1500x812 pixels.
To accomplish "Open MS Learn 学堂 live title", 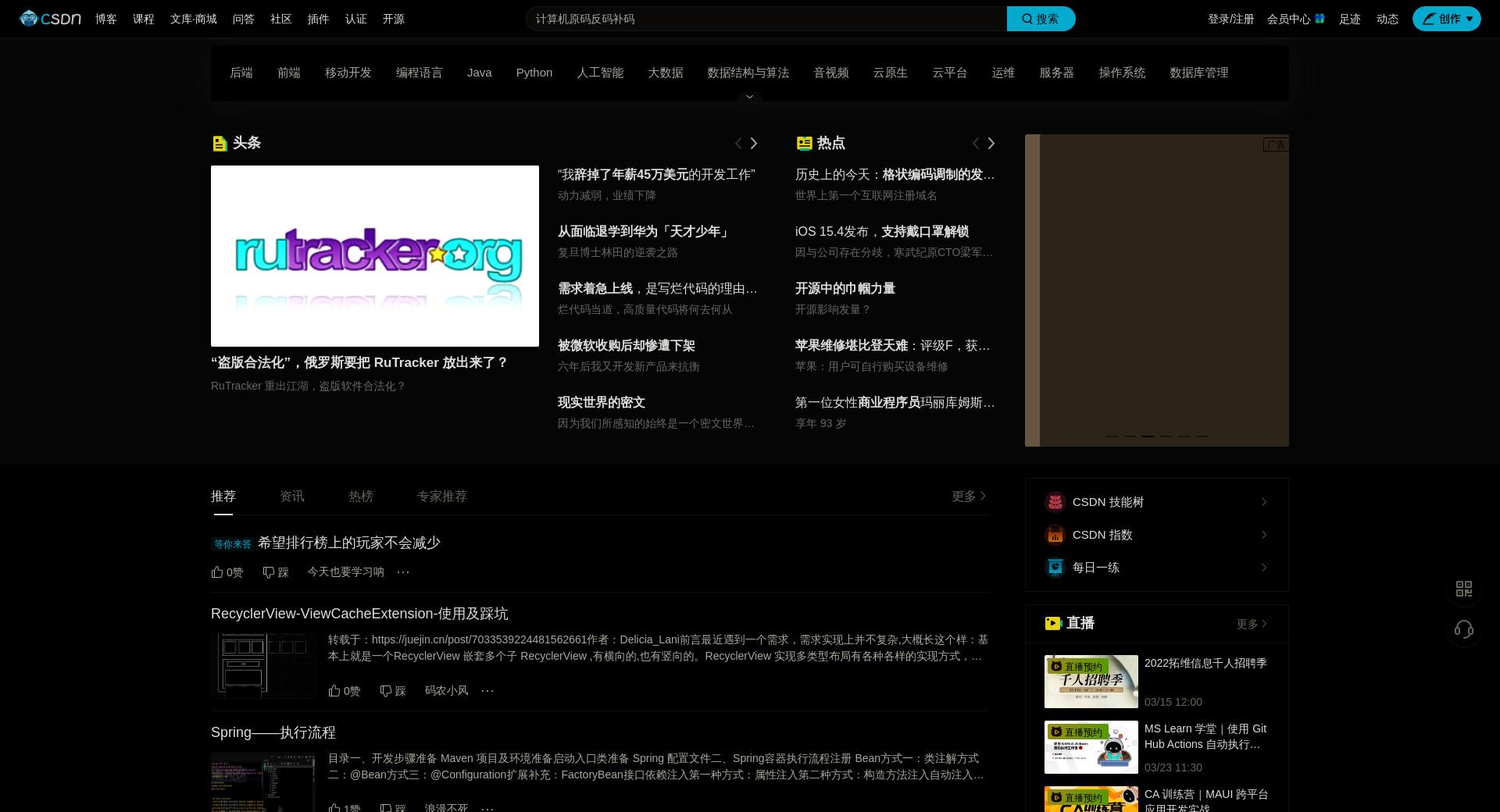I will coord(1205,736).
